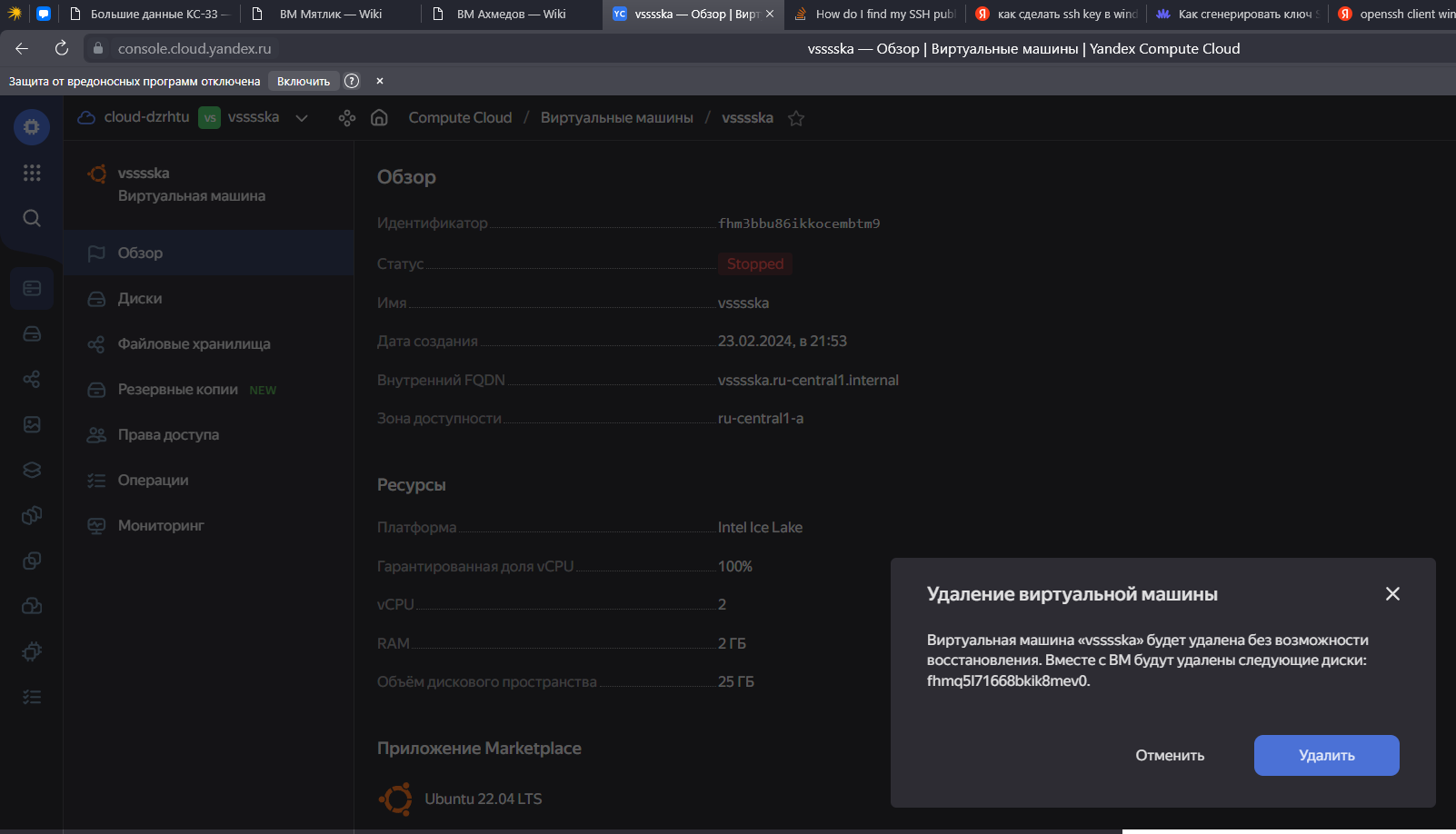This screenshot has height=834, width=1456.
Task: Close the Удаление виртуальной машины dialog
Action: click(1392, 593)
